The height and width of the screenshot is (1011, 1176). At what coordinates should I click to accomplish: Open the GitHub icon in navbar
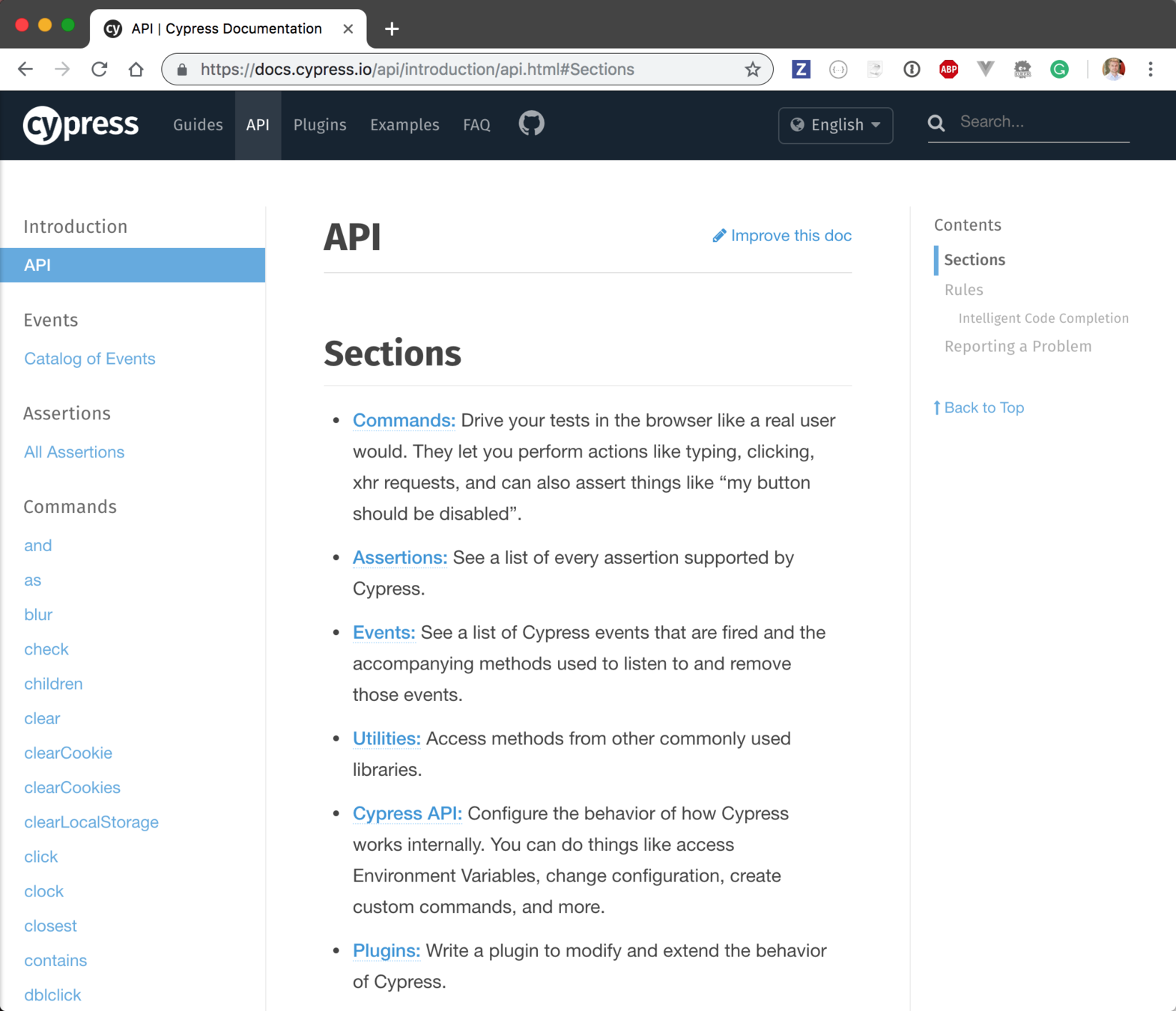(x=531, y=124)
